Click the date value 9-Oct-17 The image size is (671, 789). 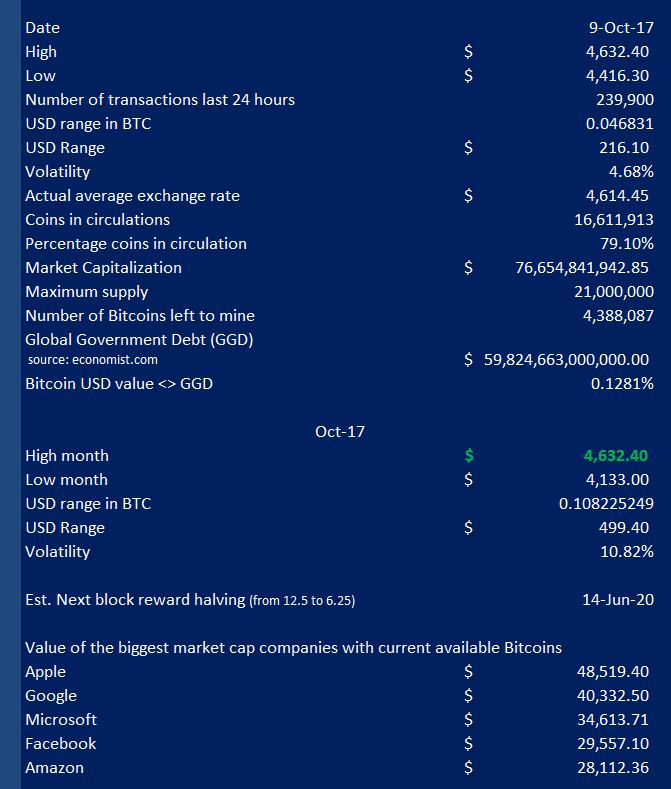pos(627,28)
